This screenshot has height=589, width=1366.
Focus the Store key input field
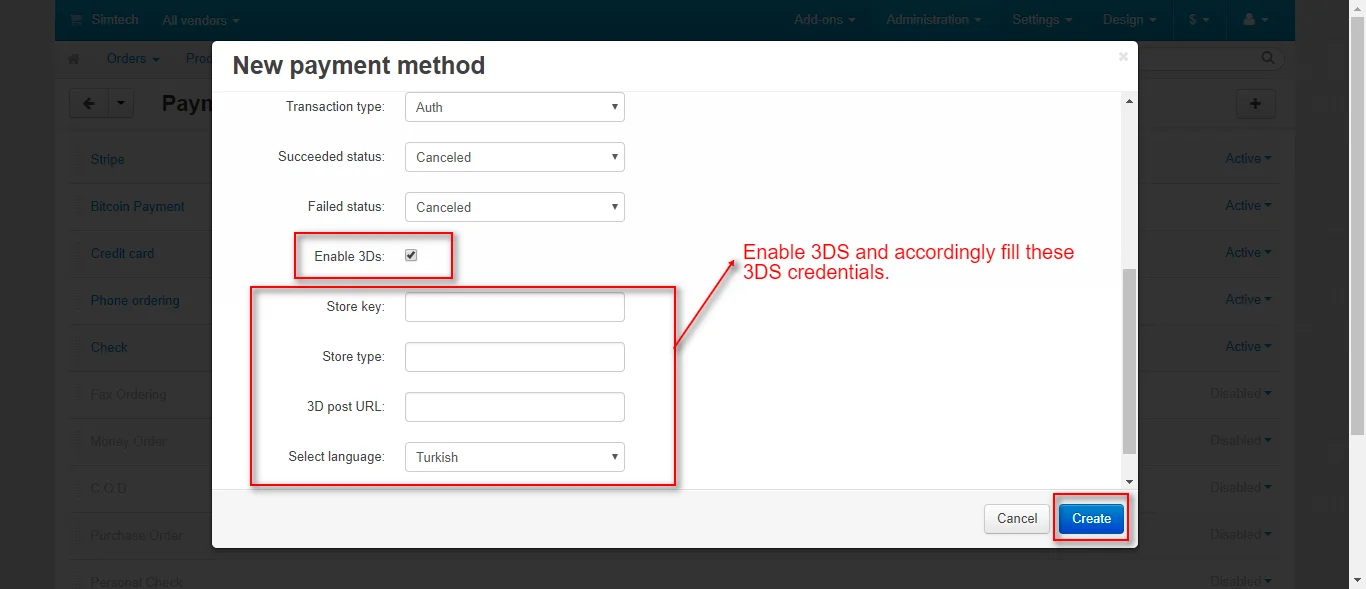point(514,307)
